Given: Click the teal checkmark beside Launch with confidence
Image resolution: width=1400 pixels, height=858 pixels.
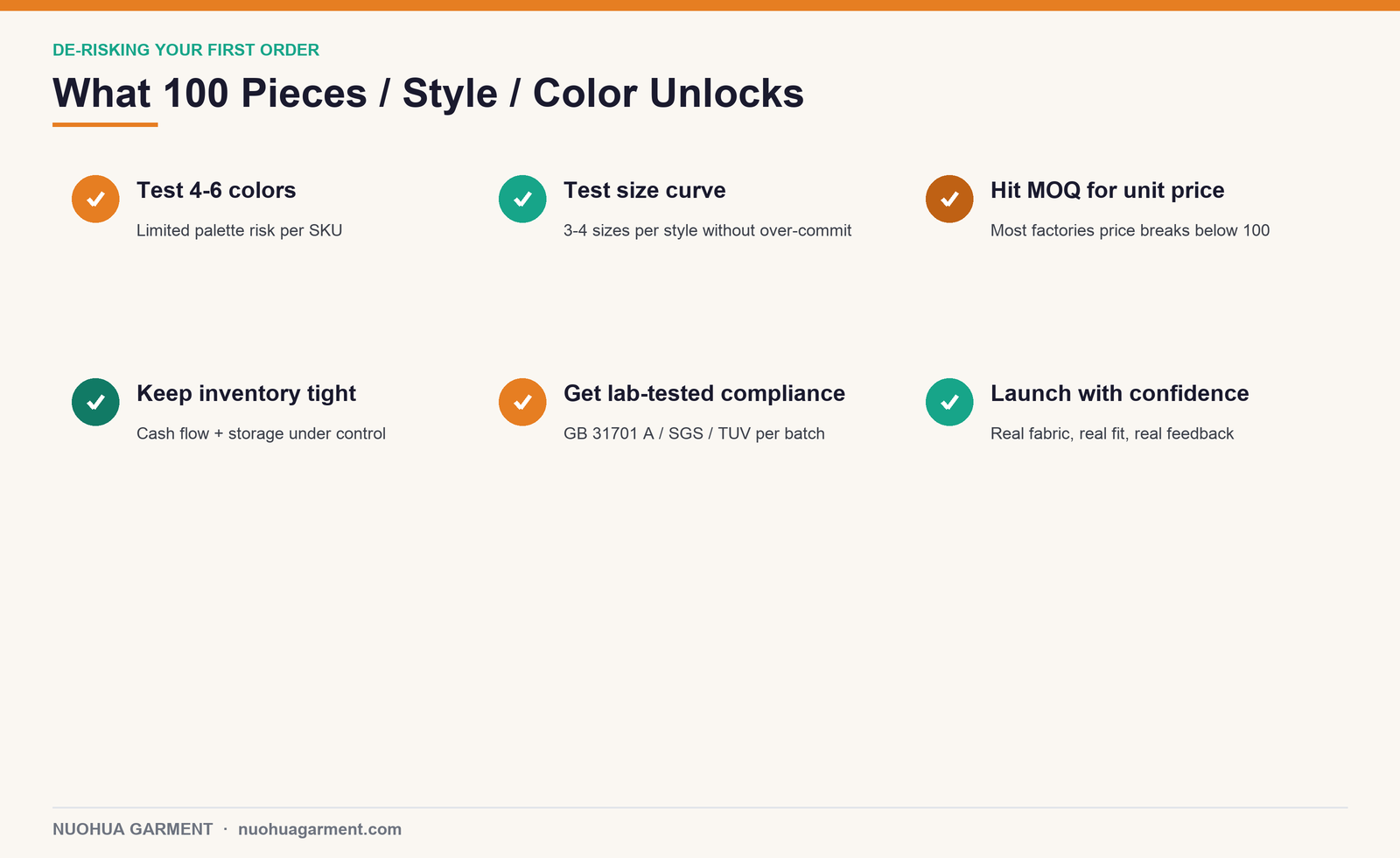Looking at the screenshot, I should [949, 402].
